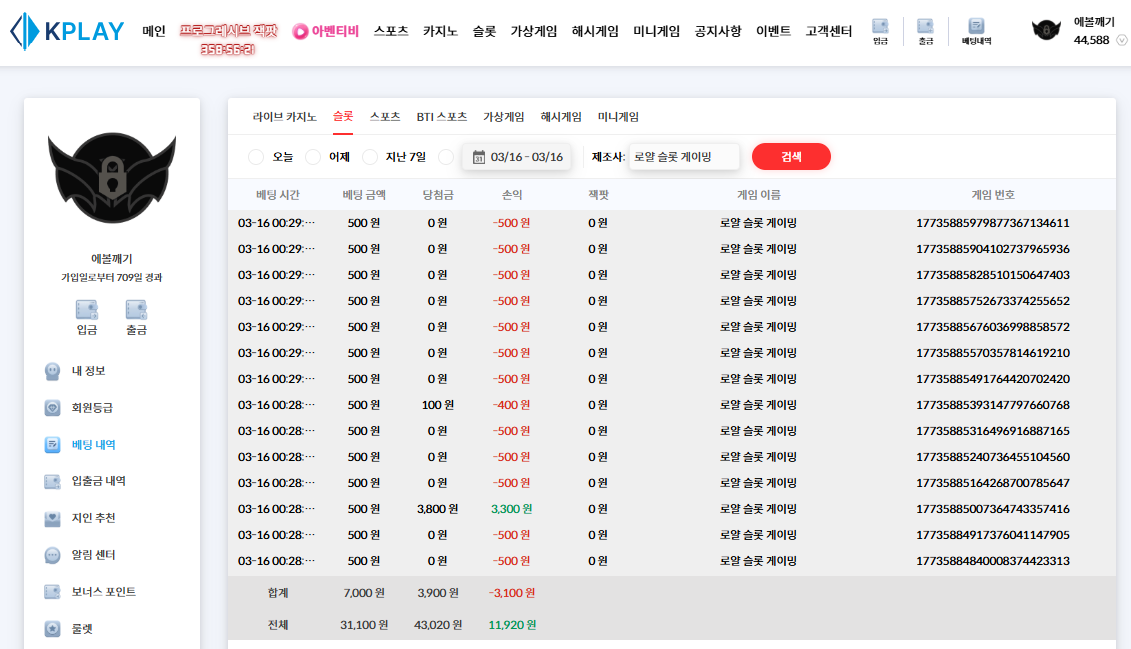Screen dimensions: 1131x649
Task: Switch to the BTI 스포츠 tab
Action: coord(441,117)
